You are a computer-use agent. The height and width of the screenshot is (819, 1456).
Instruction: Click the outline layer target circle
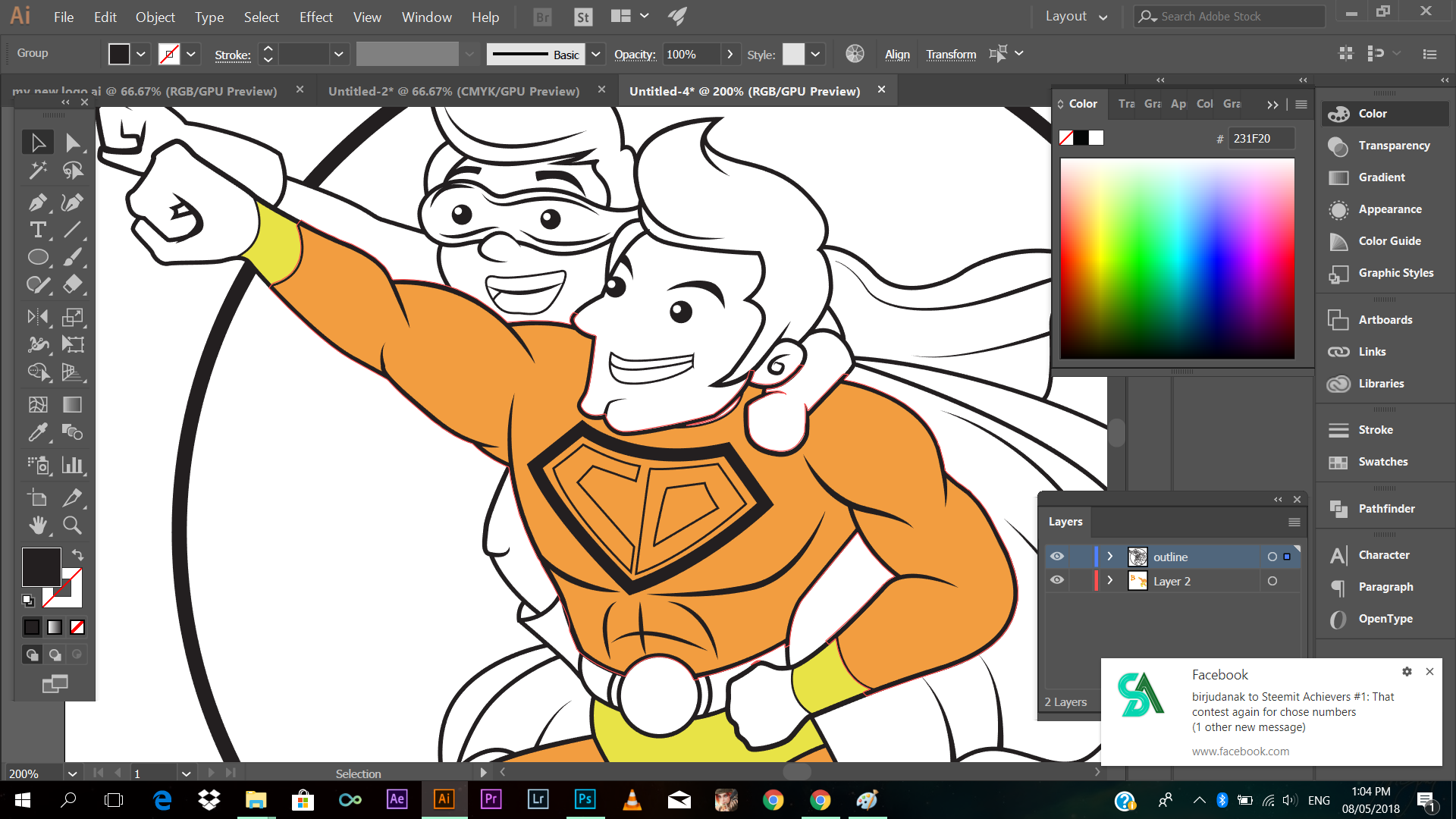click(x=1272, y=557)
